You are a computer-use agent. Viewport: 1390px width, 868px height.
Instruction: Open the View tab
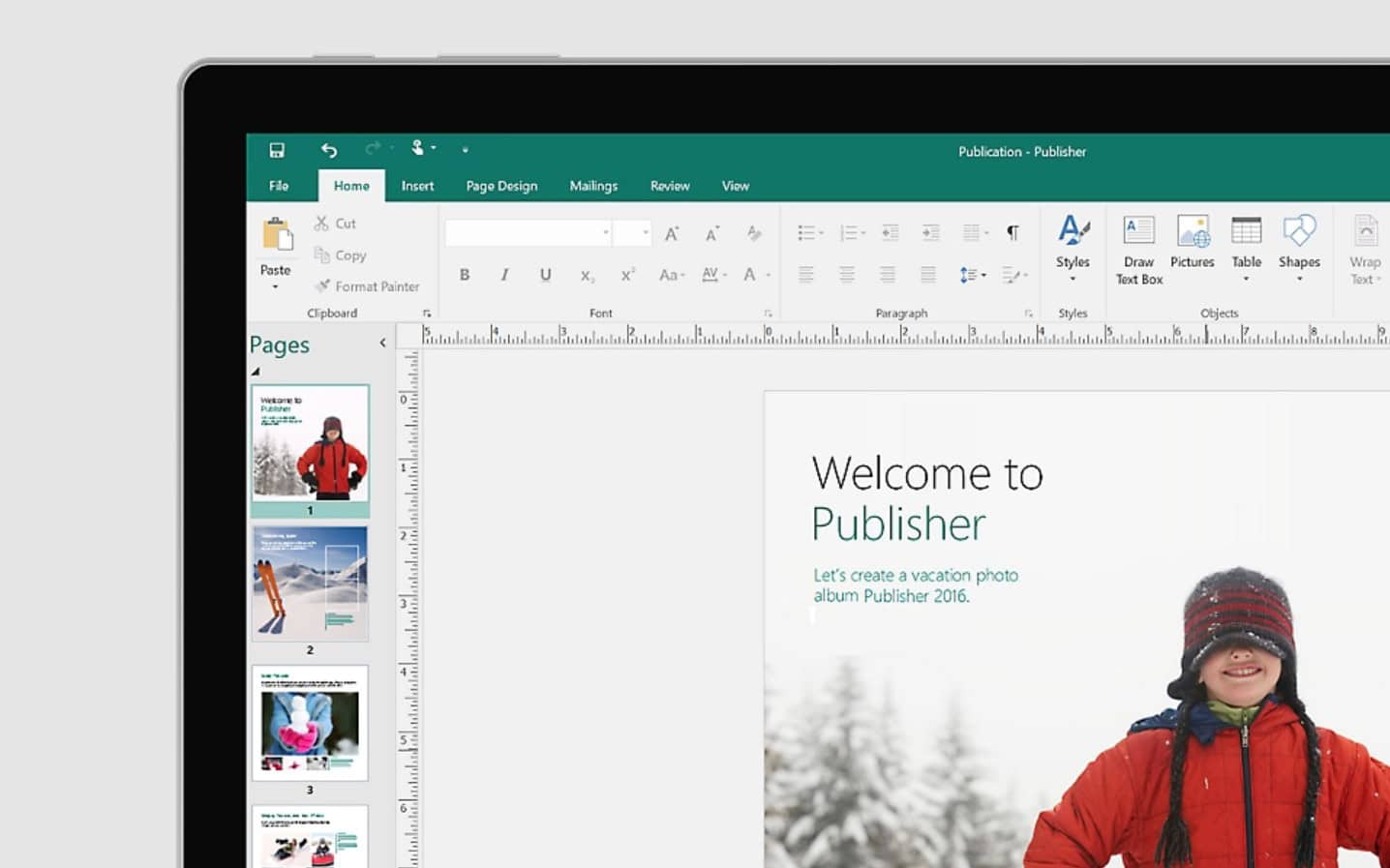[736, 186]
